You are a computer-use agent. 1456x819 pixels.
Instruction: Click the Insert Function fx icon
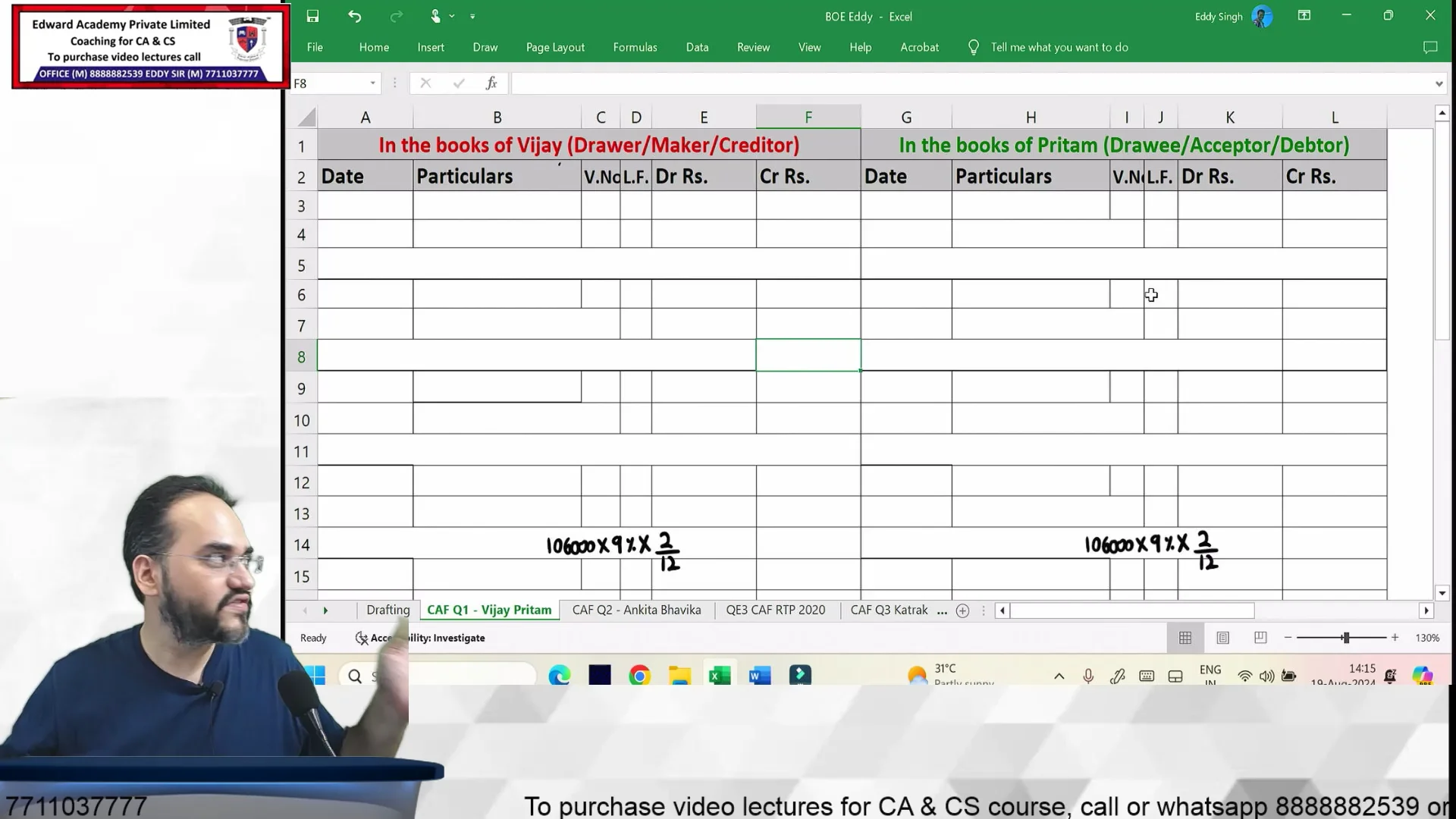(491, 83)
